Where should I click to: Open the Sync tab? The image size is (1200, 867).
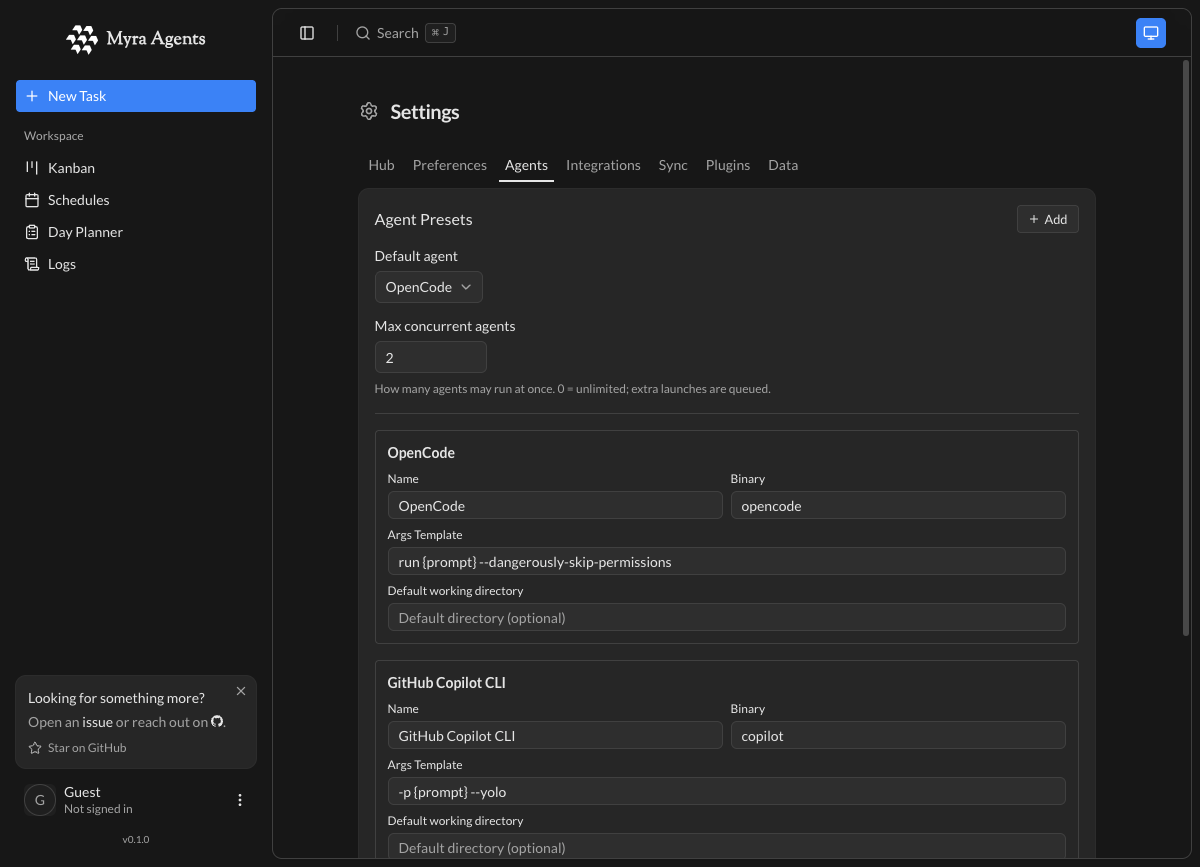pyautogui.click(x=673, y=165)
